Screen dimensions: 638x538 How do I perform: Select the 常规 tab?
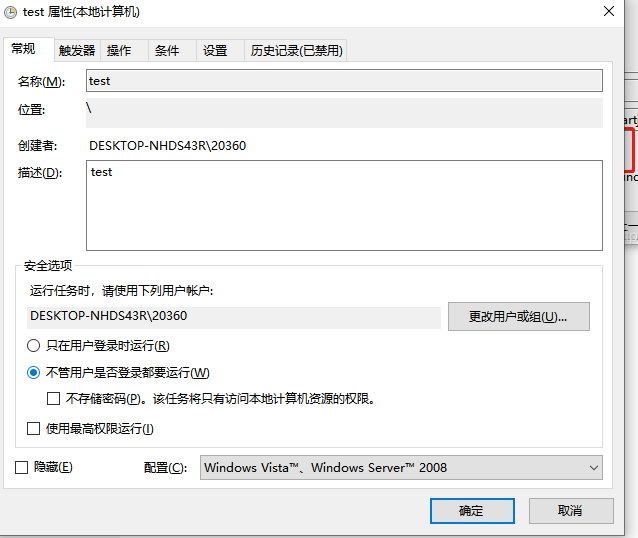28,49
